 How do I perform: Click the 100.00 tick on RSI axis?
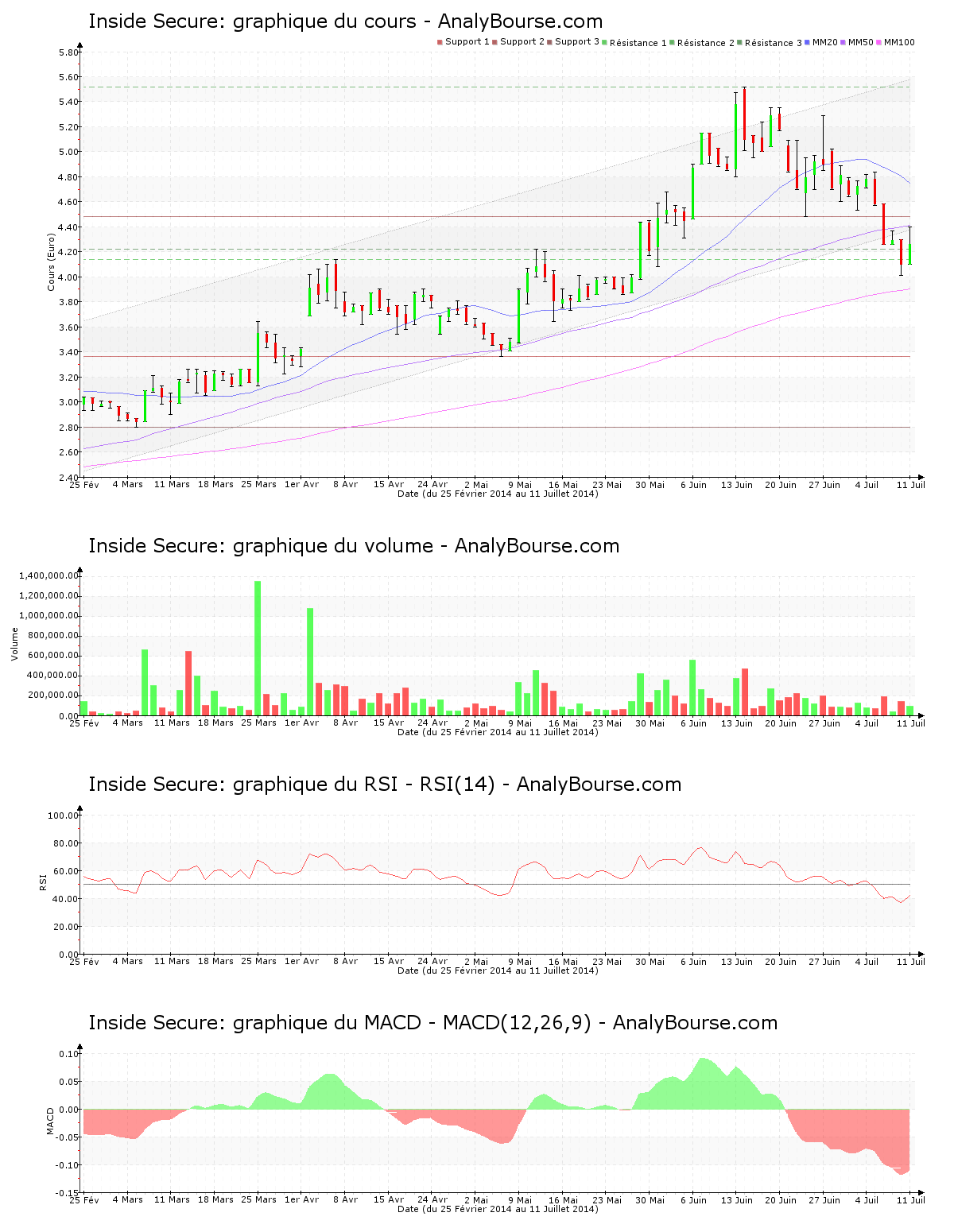click(63, 816)
